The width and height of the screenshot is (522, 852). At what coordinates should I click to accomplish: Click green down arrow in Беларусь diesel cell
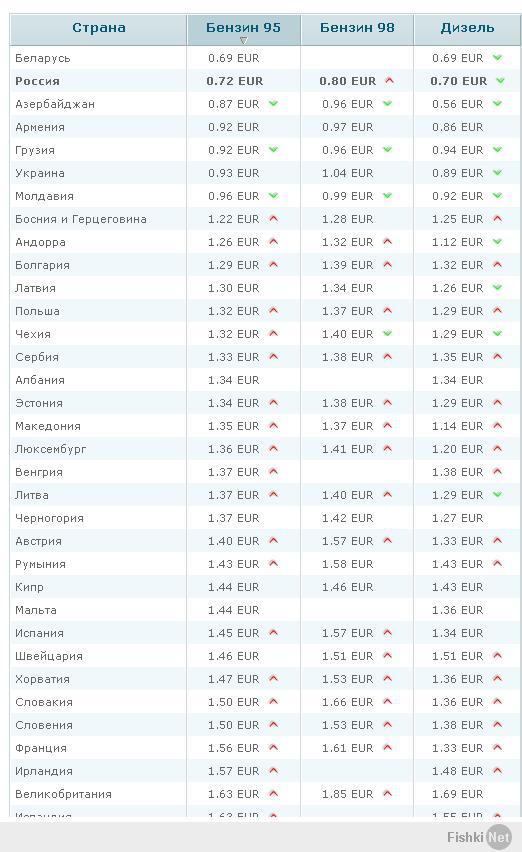tap(498, 58)
